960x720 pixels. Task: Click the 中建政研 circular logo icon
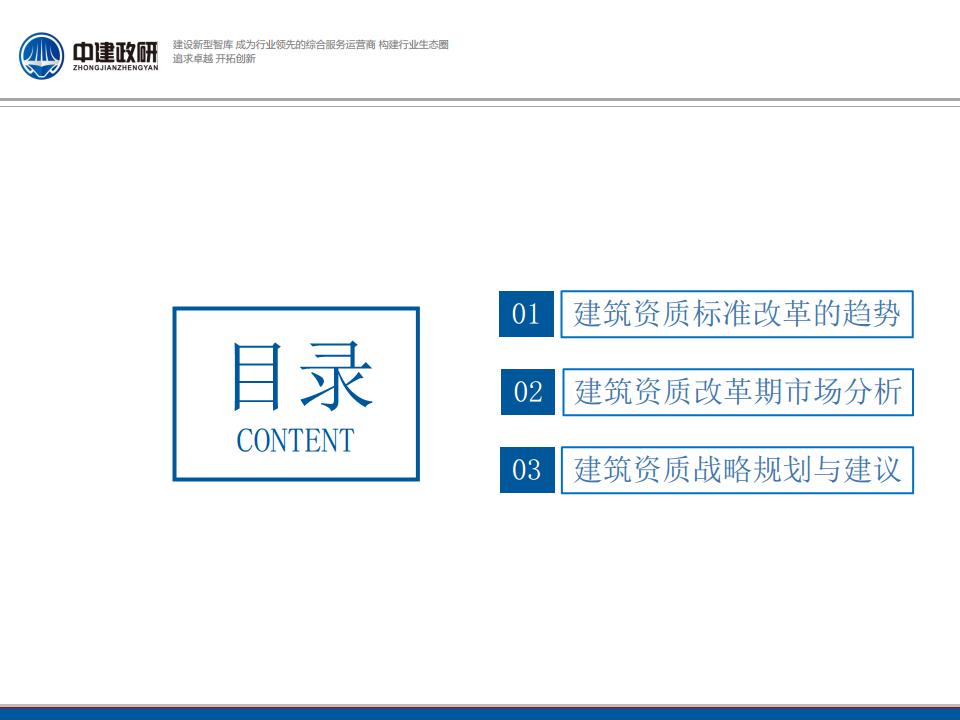click(x=42, y=56)
